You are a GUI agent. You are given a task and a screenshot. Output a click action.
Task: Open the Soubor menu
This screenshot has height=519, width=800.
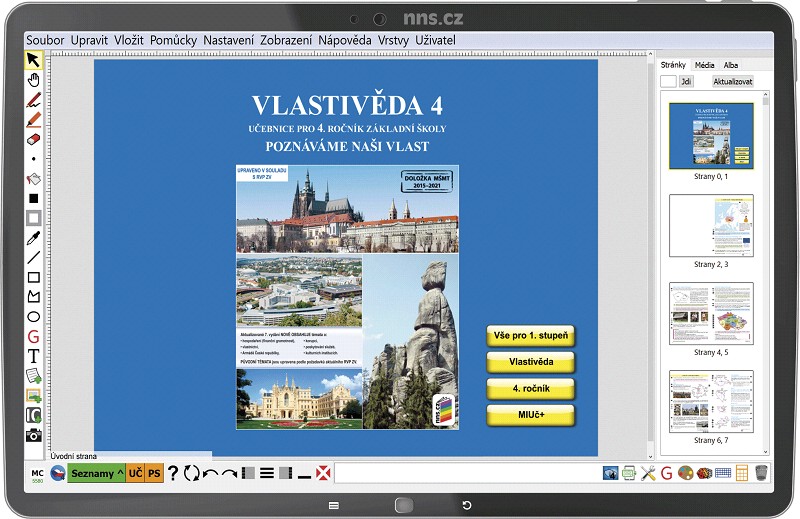click(45, 40)
